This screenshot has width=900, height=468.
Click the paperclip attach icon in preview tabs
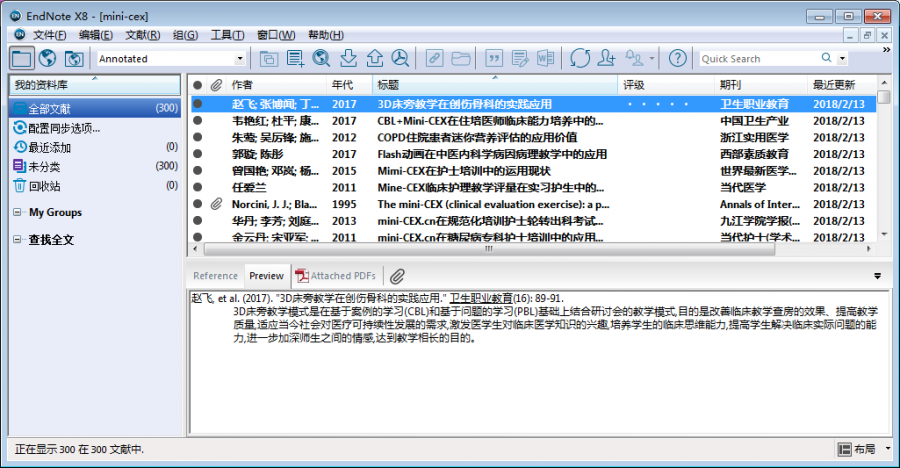397,276
